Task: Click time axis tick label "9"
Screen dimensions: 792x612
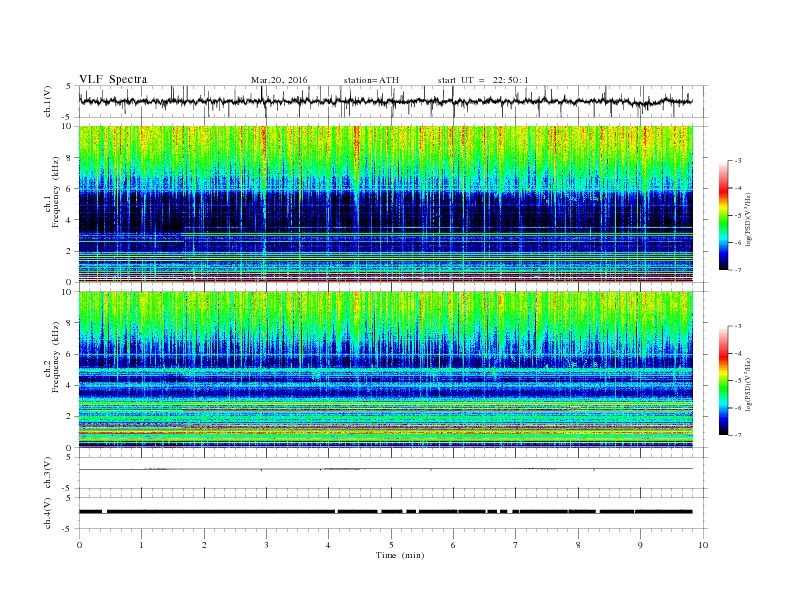Action: tap(640, 545)
